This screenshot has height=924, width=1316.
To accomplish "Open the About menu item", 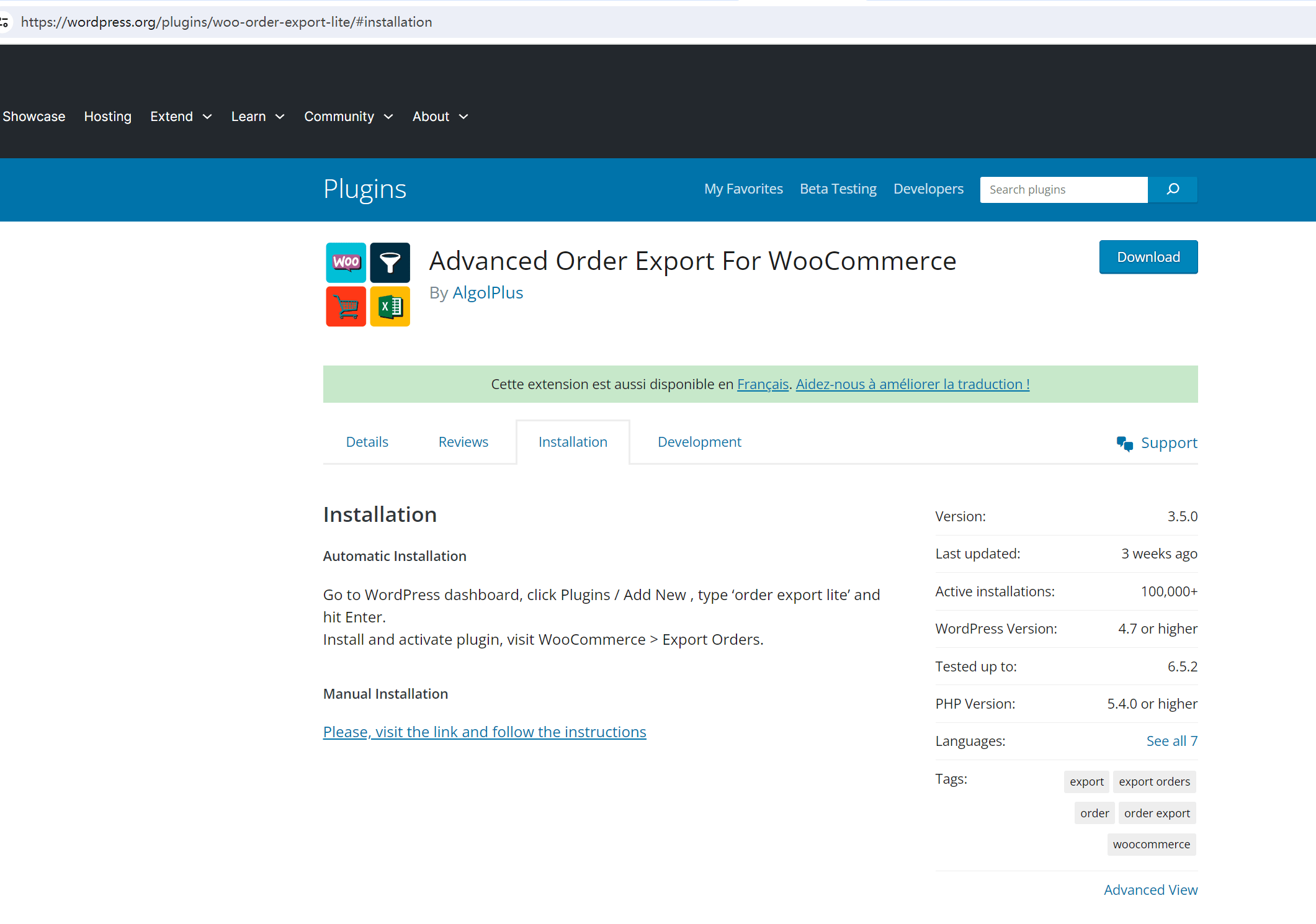I will (x=431, y=117).
